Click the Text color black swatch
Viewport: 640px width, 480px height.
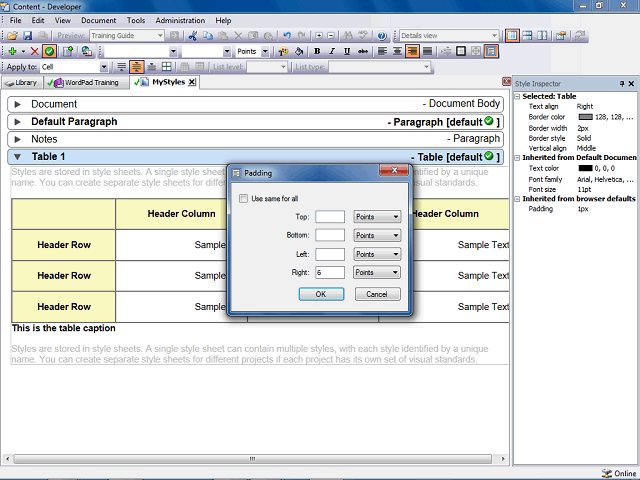click(585, 168)
